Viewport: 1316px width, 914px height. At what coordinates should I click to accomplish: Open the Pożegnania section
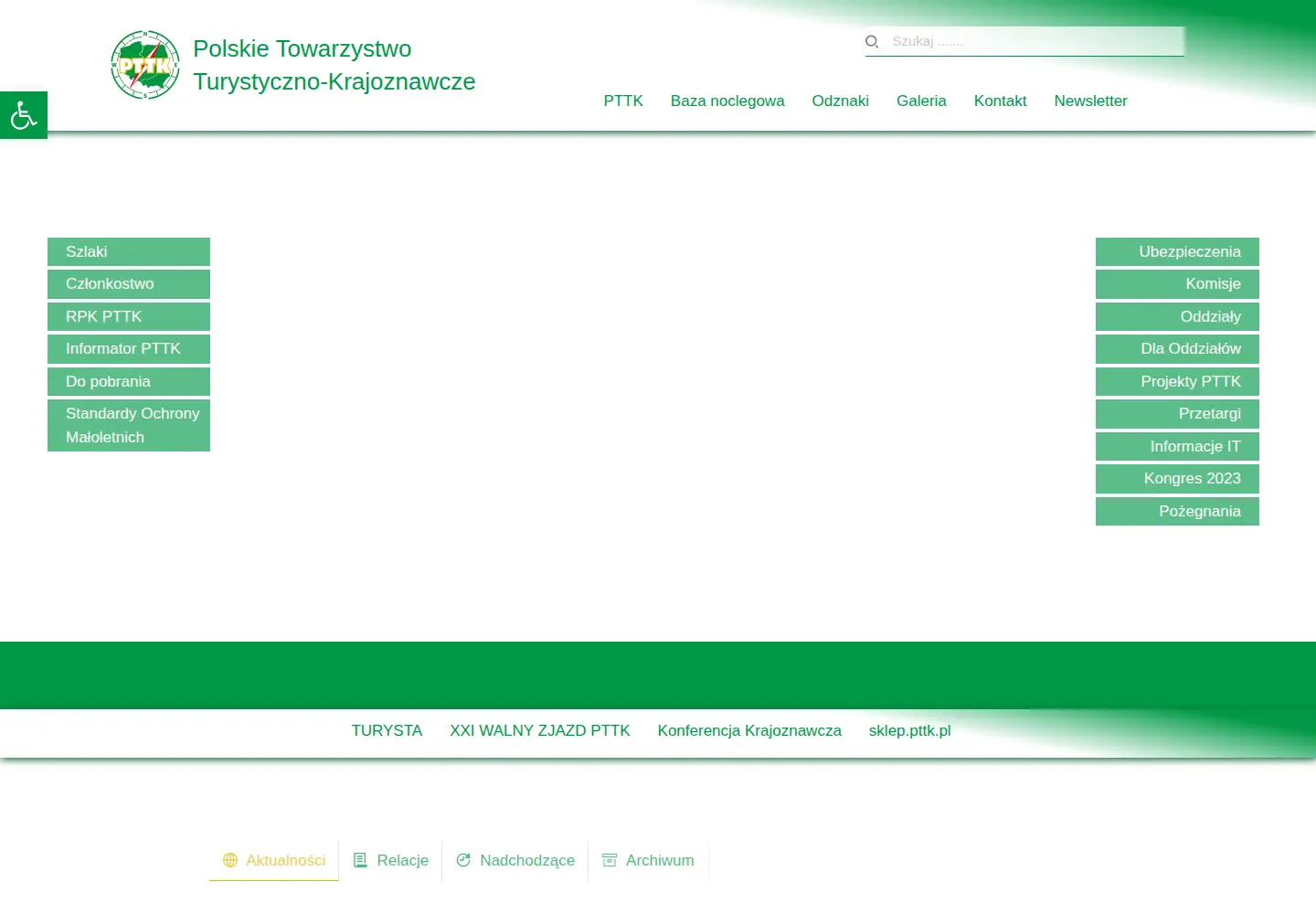tap(1177, 511)
